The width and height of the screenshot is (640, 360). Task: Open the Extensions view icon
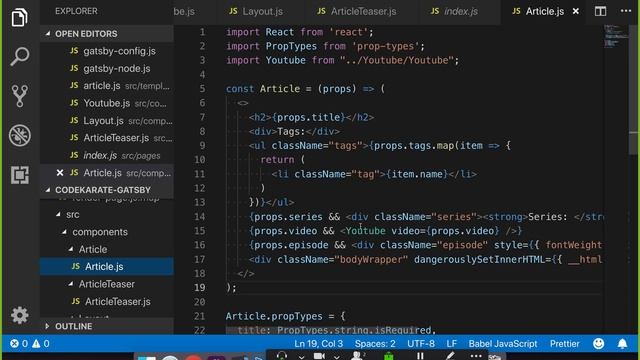tap(19, 175)
